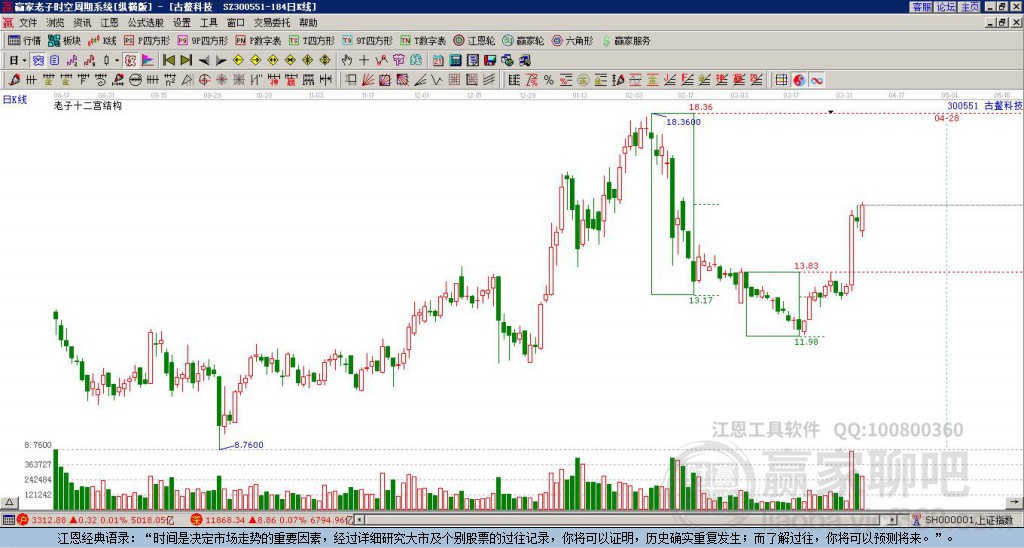The width and height of the screenshot is (1024, 548).
Task: Click the calendar date icon
Action: click(438, 60)
